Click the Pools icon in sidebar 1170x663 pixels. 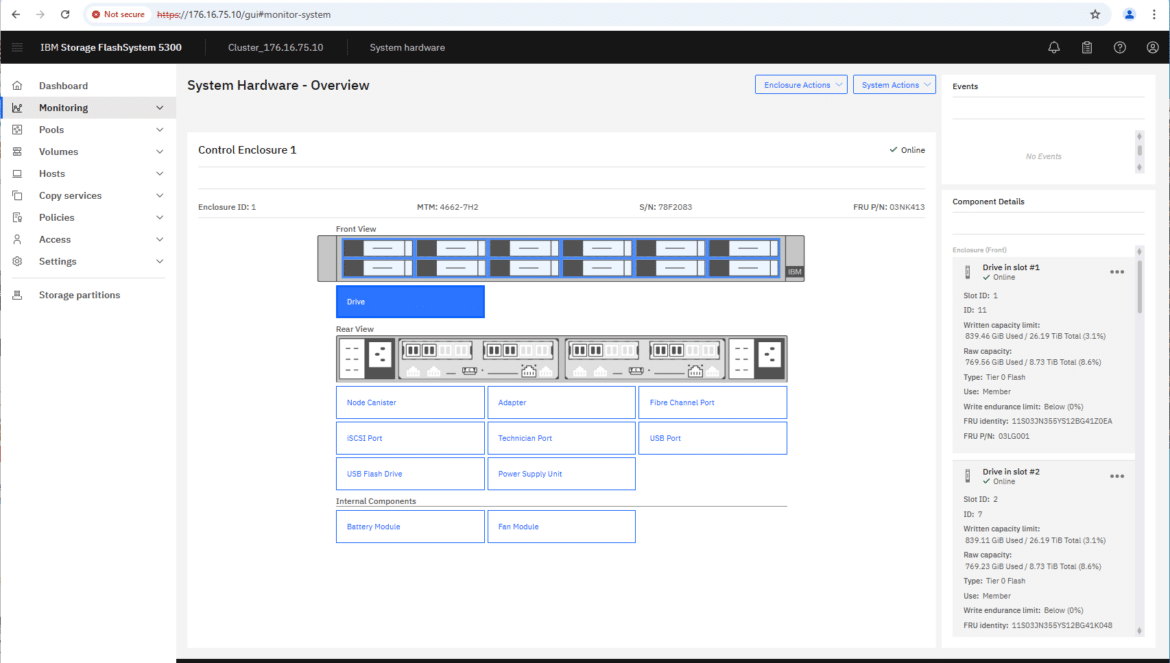coord(17,130)
